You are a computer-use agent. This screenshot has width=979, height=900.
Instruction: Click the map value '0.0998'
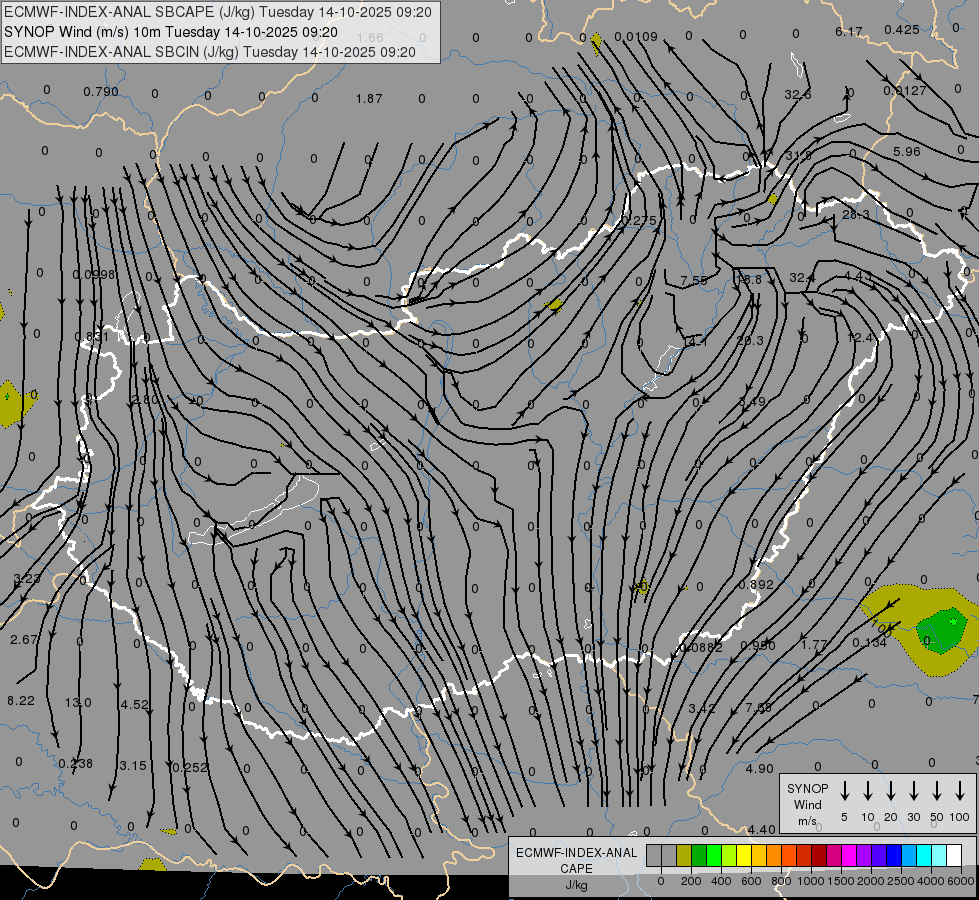(94, 275)
